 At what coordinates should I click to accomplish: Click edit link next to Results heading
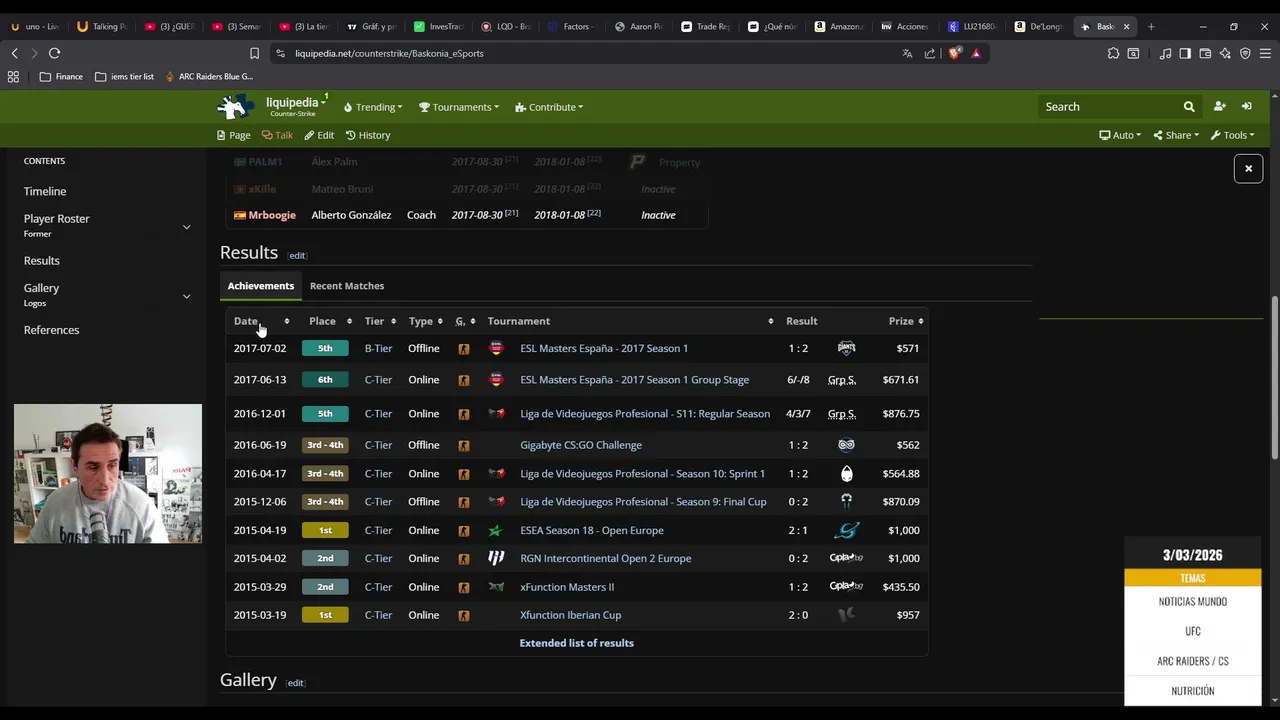tap(297, 255)
